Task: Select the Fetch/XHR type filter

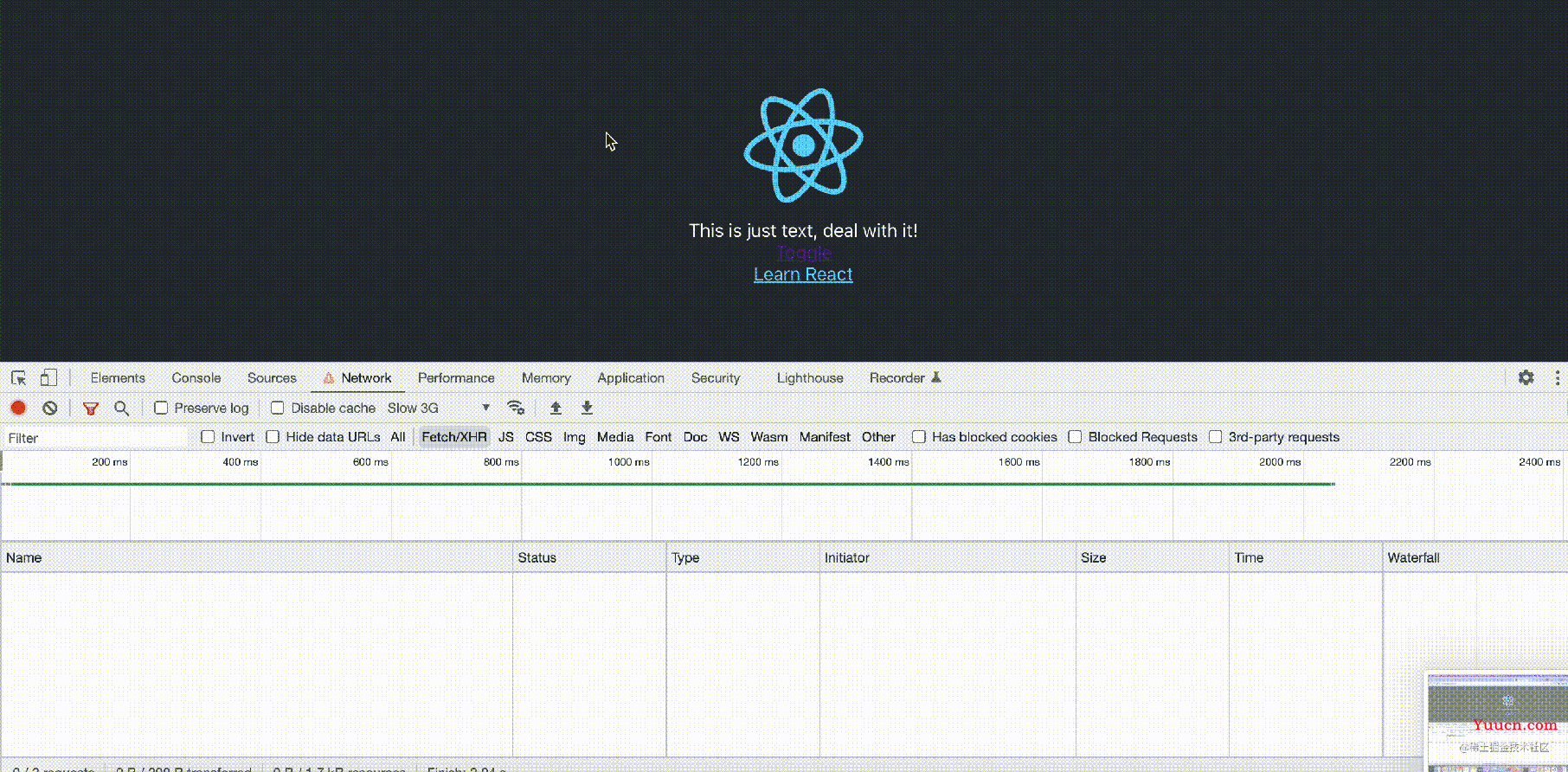Action: (x=454, y=437)
